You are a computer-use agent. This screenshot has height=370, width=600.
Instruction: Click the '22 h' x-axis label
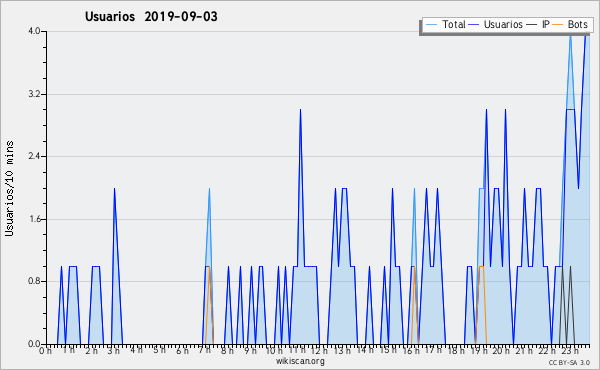click(x=547, y=350)
